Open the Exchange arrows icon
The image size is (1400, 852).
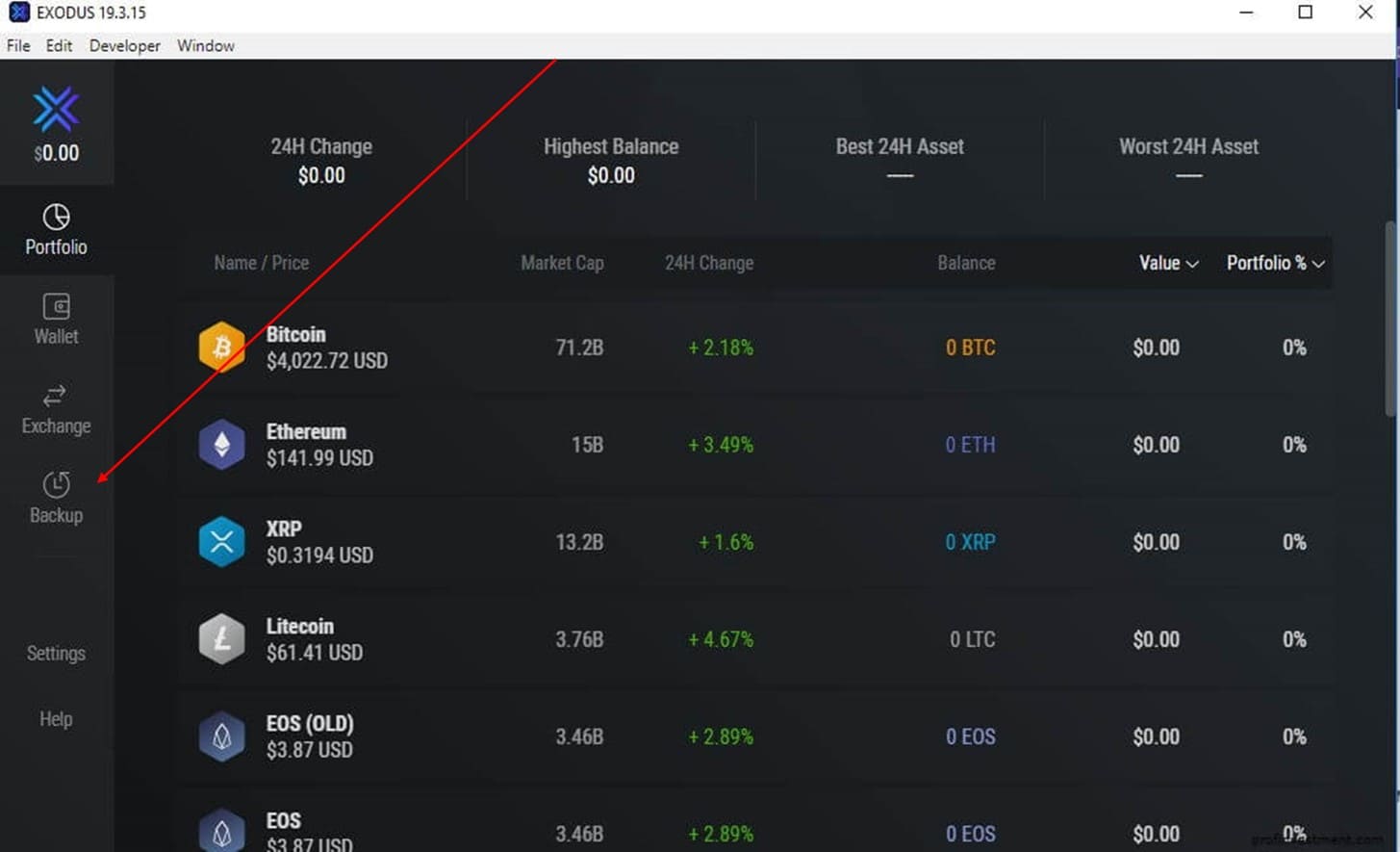tap(55, 396)
